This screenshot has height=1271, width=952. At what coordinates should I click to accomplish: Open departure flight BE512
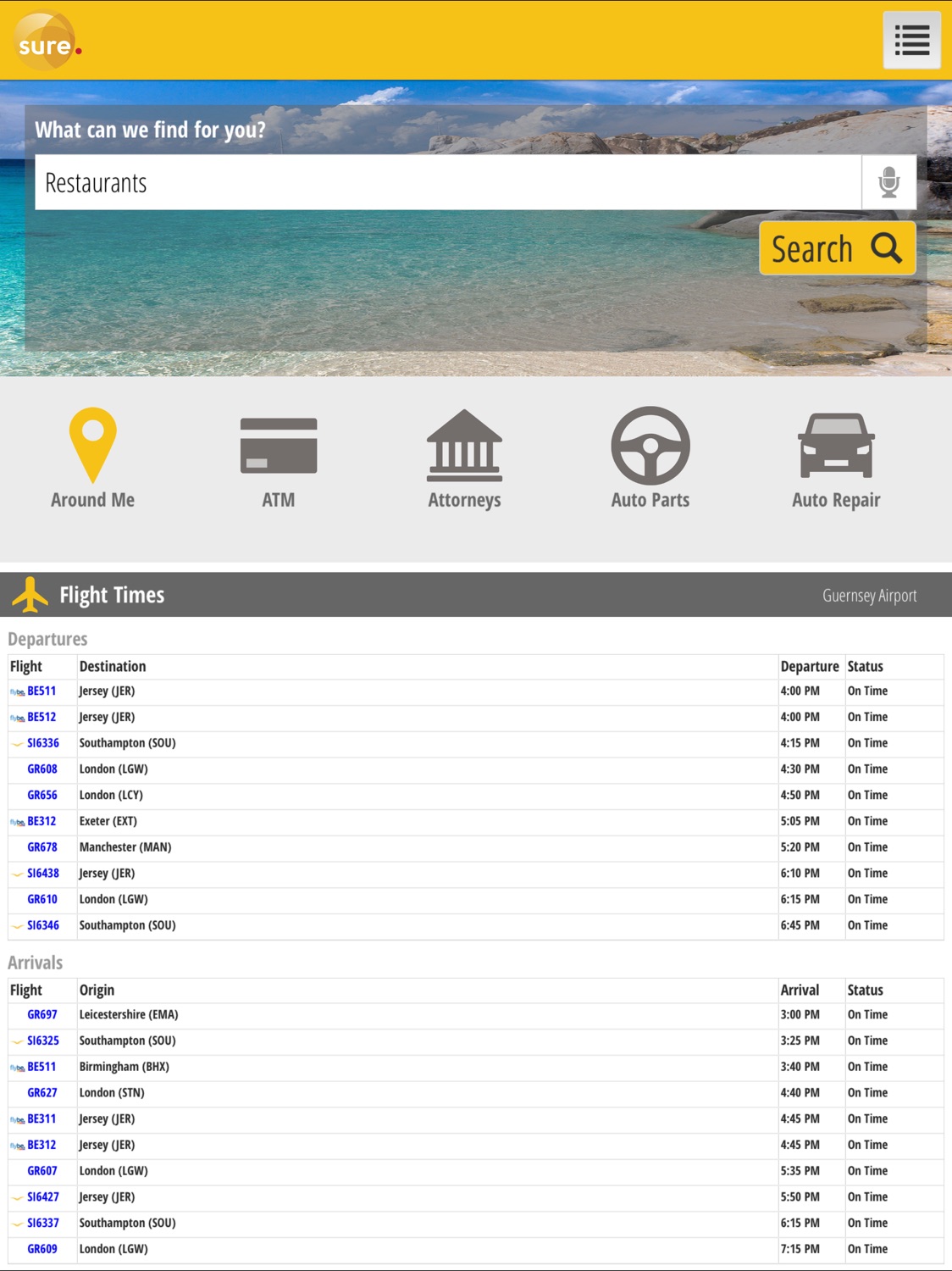42,718
